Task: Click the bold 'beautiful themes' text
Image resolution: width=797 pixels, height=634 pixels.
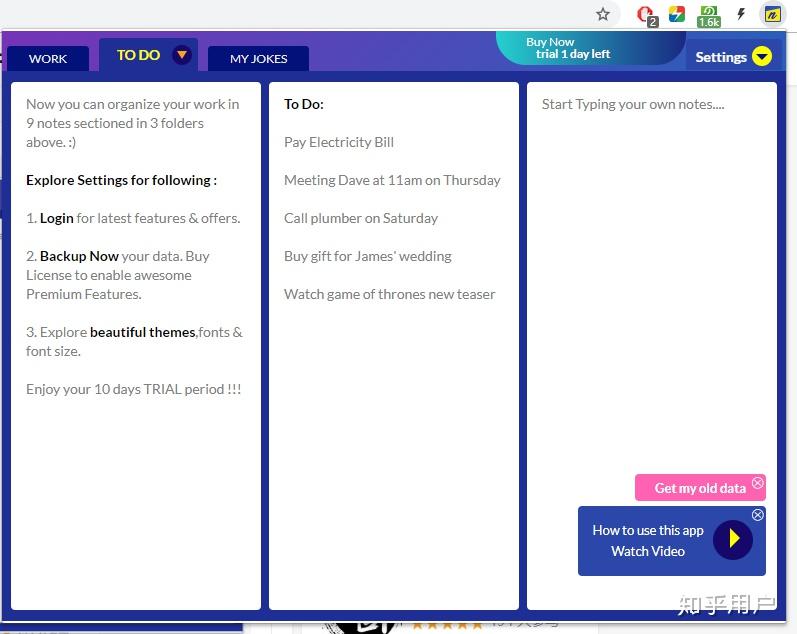Action: (143, 333)
